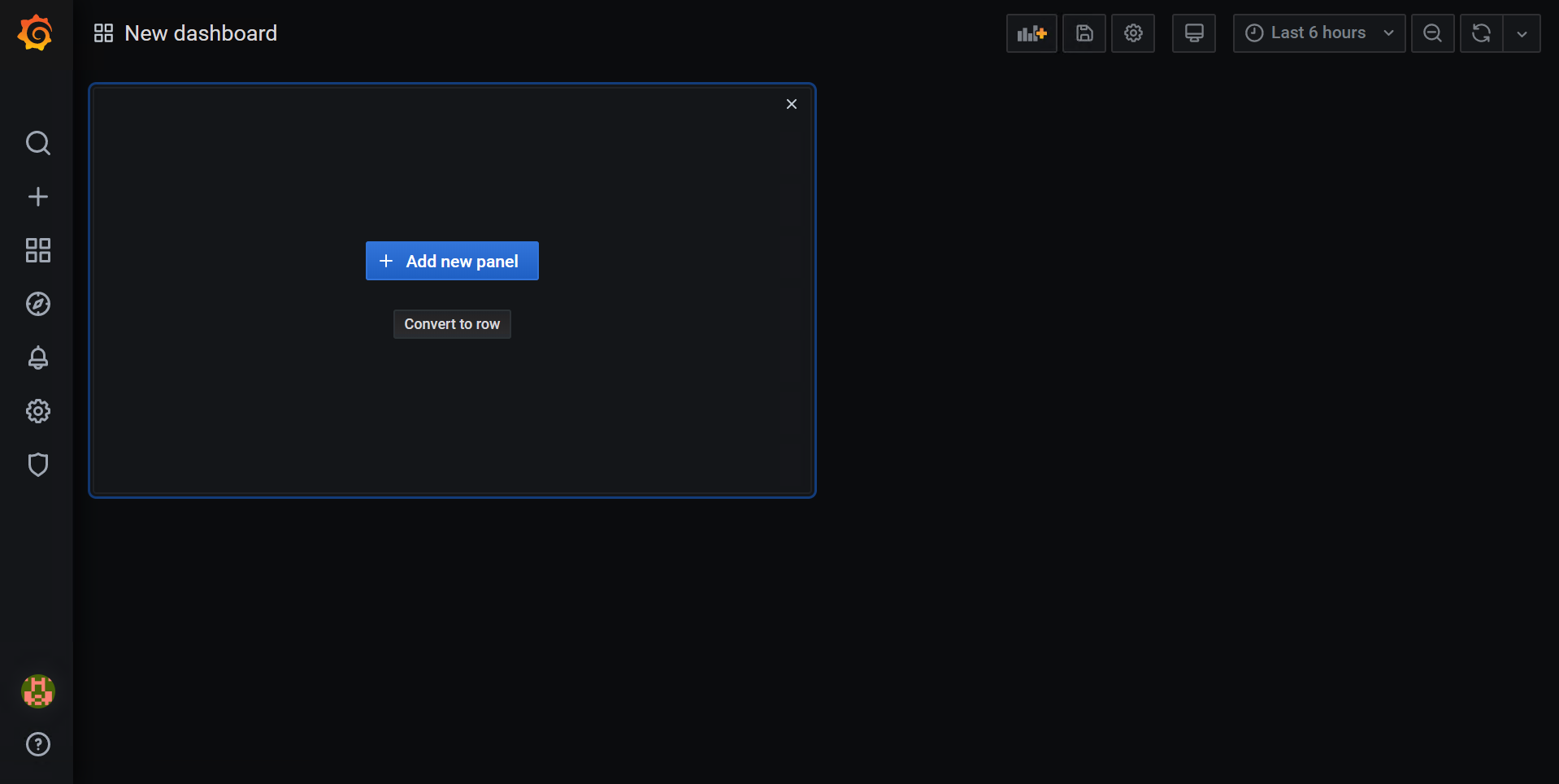Screen dimensions: 1559x784
Task: Expand the Last 6 hours time picker
Action: coord(1318,33)
